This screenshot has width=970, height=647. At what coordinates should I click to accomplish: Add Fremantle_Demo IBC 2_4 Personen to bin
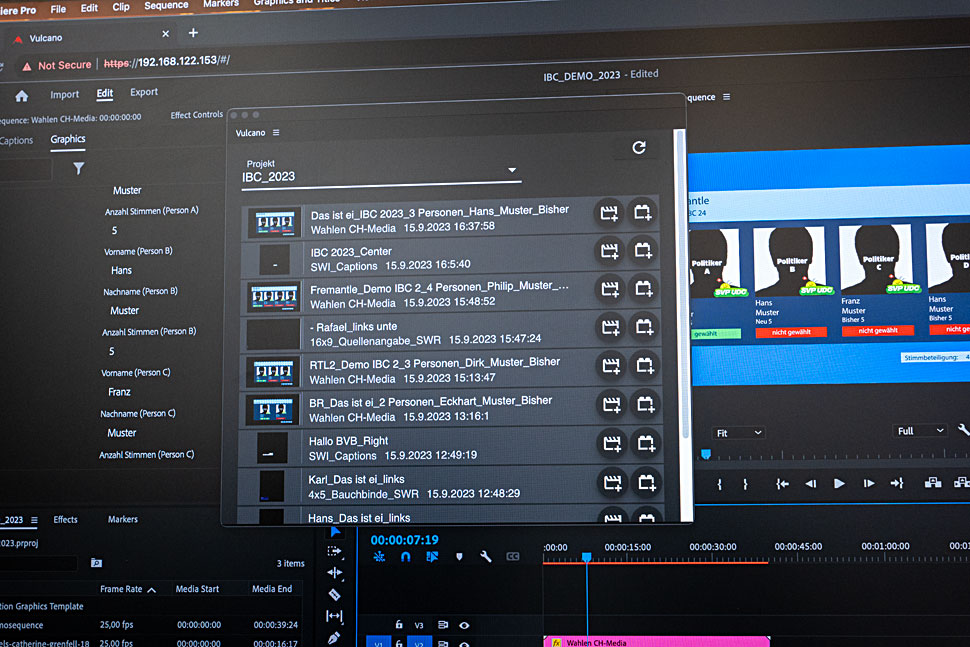pos(644,288)
